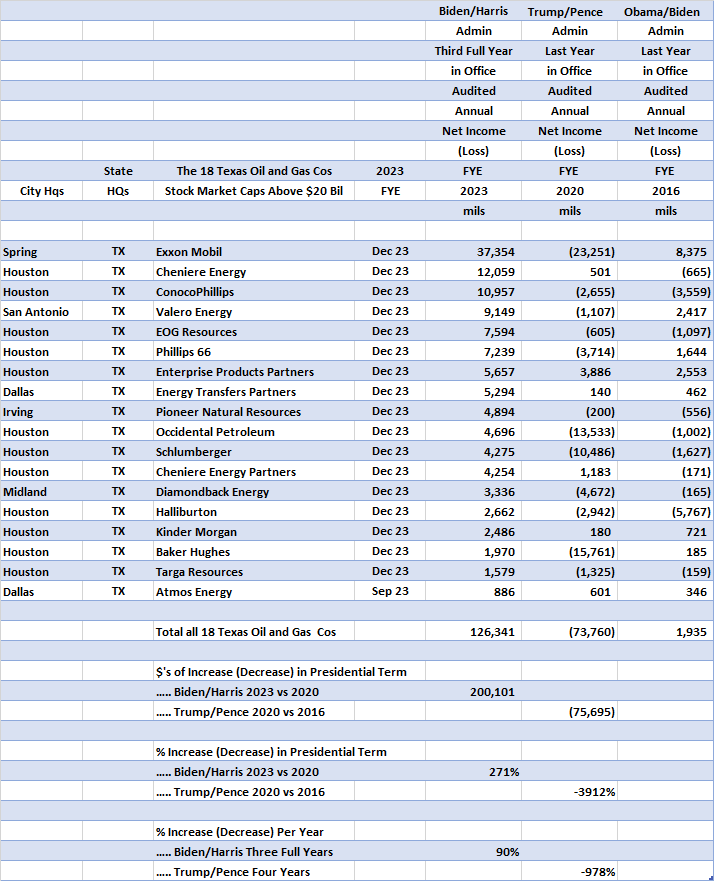Click Enterprise Products Partners cell
This screenshot has width=714, height=881.
[x=254, y=371]
